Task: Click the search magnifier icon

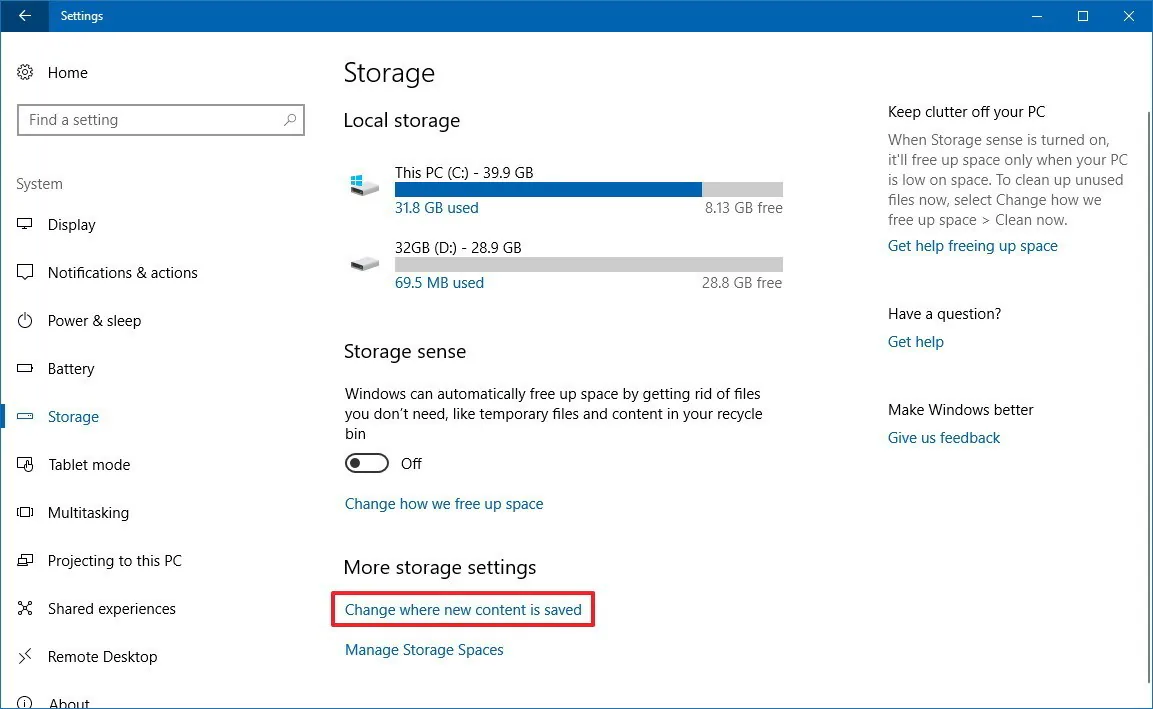Action: coord(290,119)
